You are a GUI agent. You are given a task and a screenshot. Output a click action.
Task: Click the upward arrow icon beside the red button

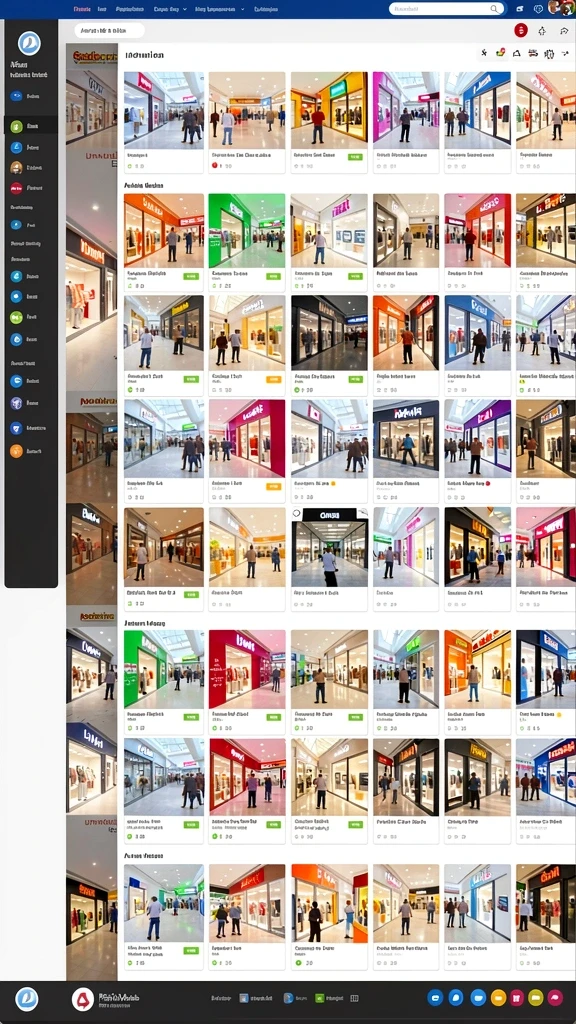[541, 31]
